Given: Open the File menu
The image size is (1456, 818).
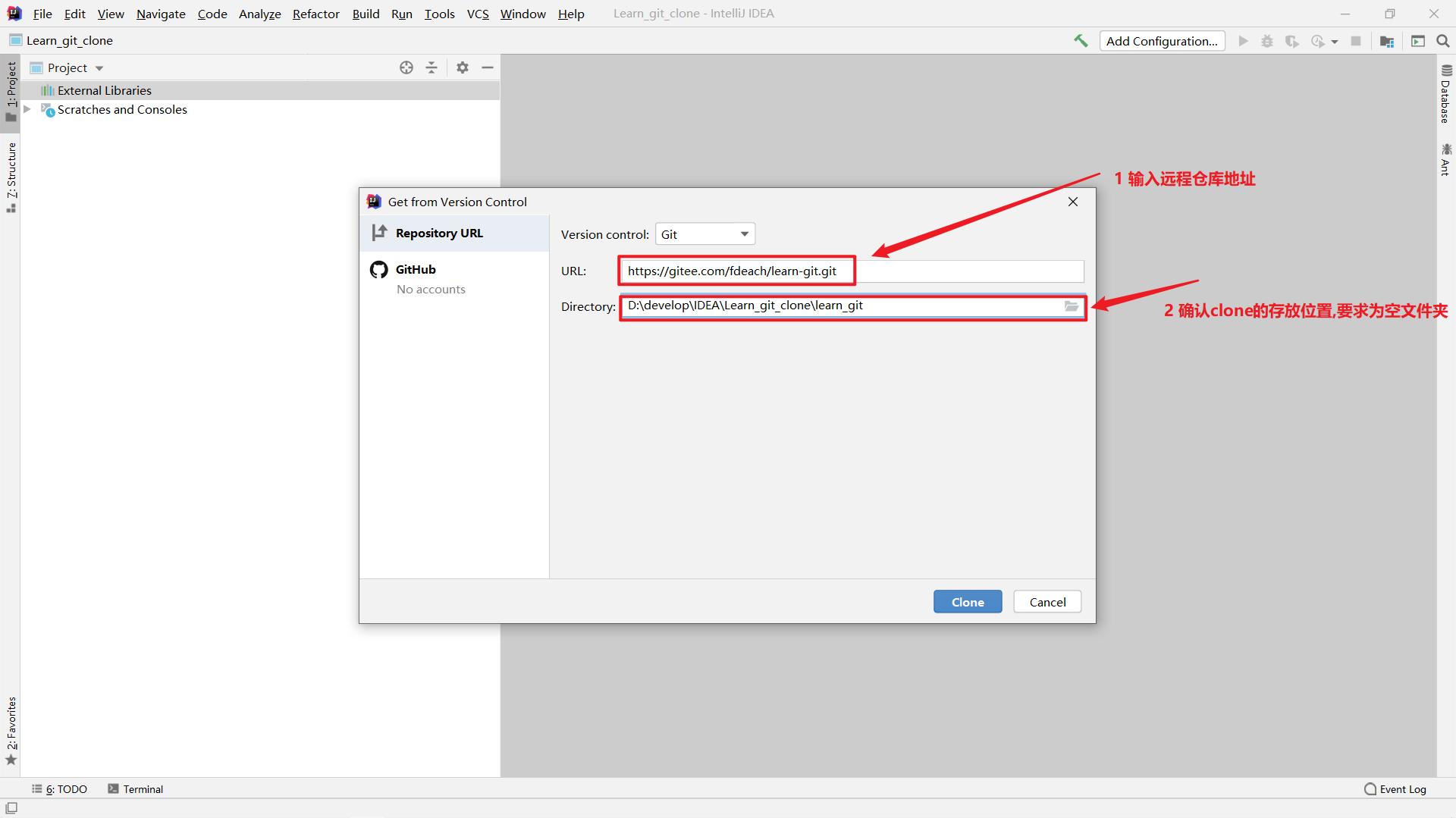Looking at the screenshot, I should pos(42,14).
